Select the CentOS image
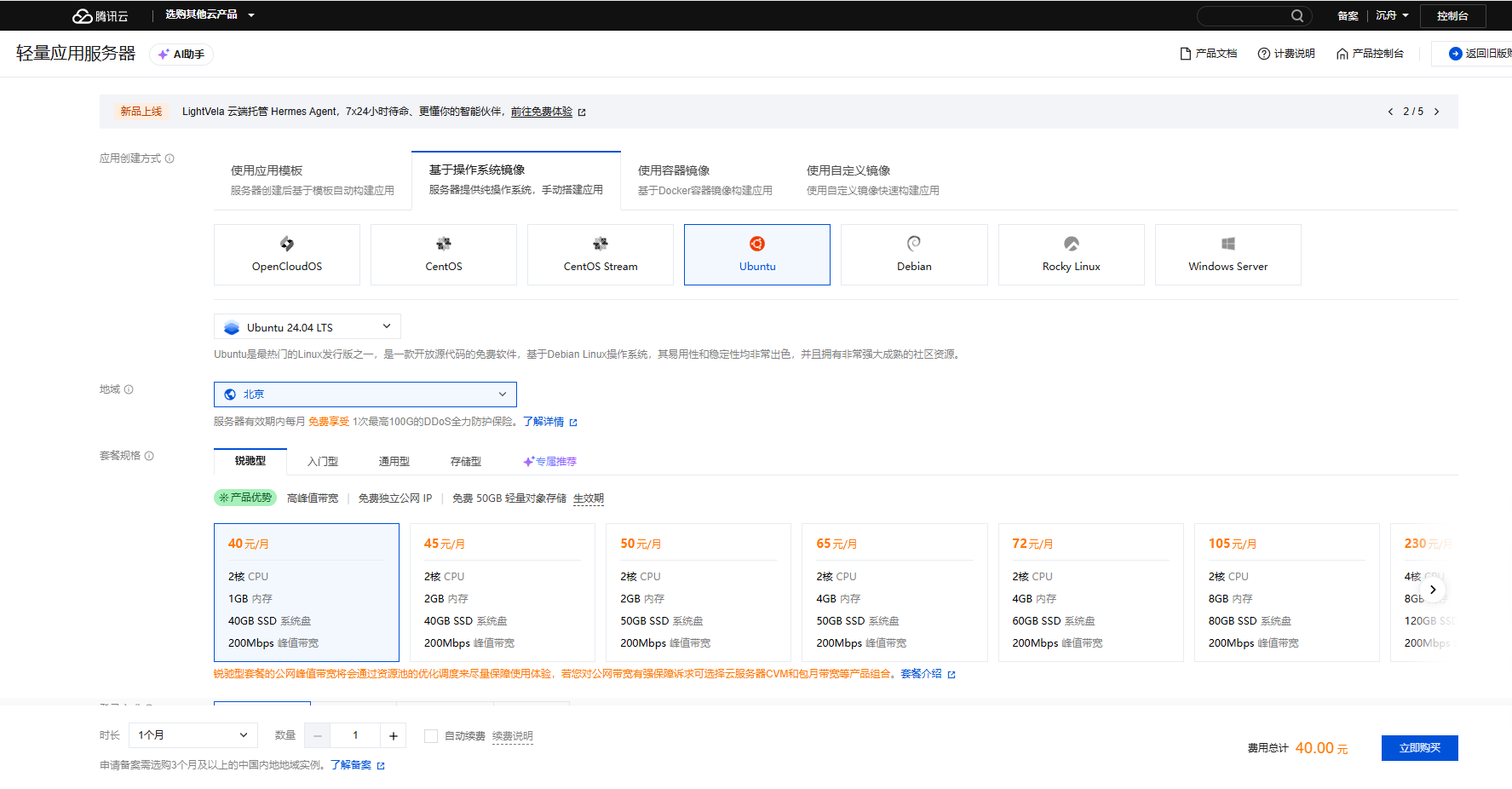 coord(444,255)
